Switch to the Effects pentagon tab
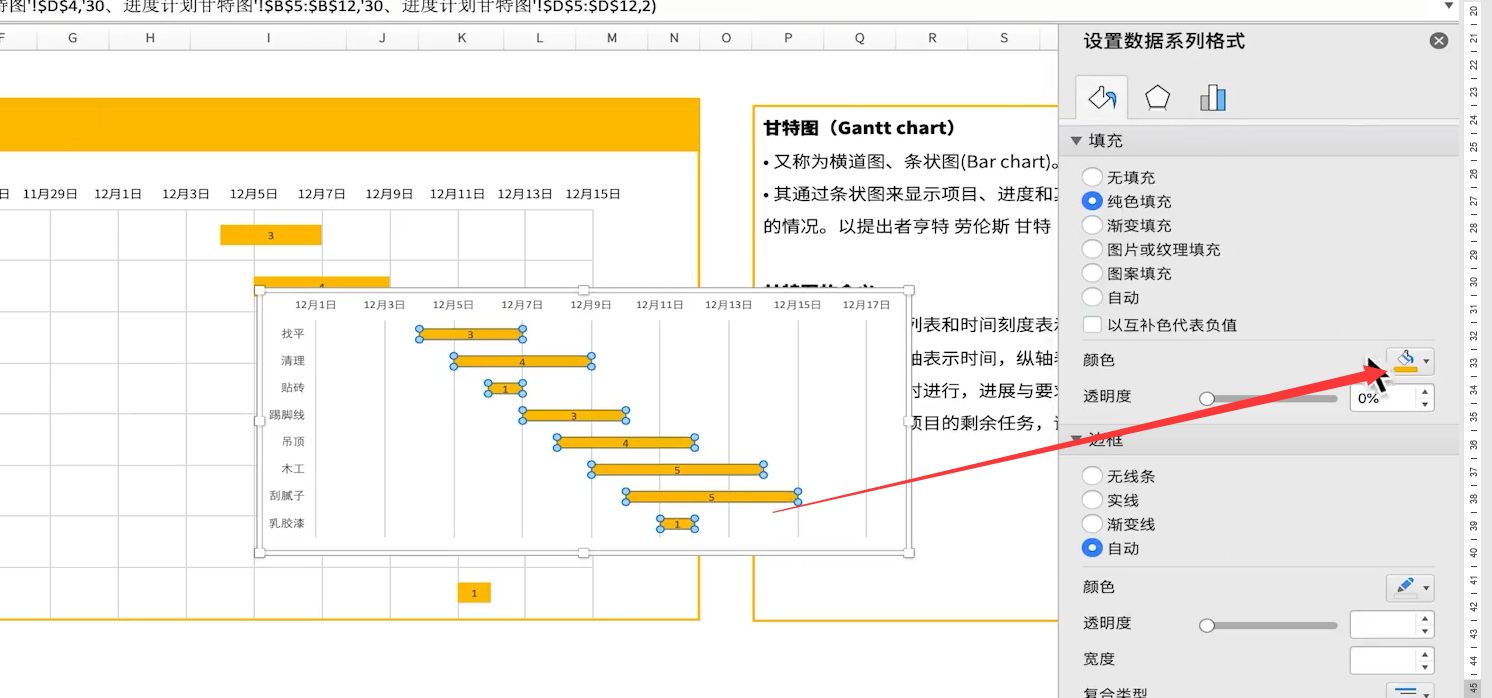Image resolution: width=1492 pixels, height=698 pixels. (1157, 97)
